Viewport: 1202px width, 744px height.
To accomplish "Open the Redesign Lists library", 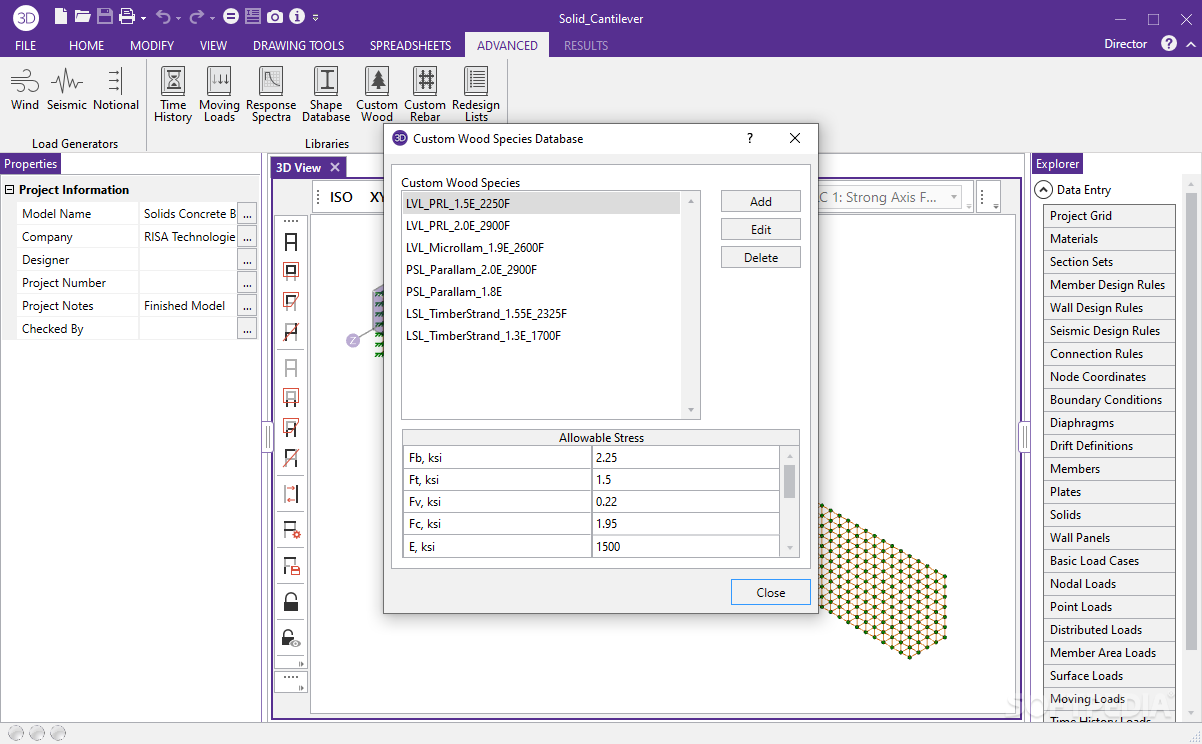I will [476, 94].
